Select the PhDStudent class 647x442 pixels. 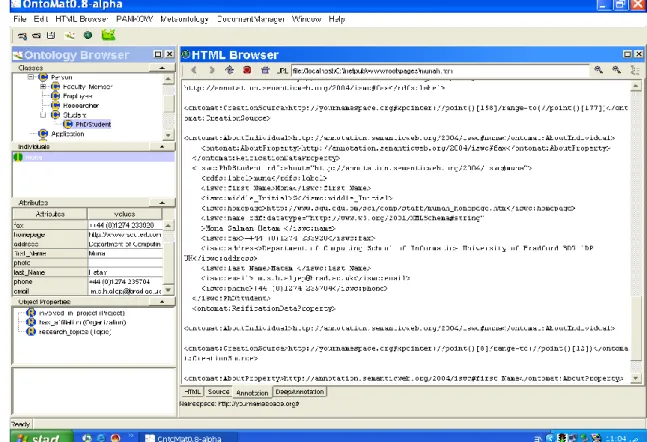pyautogui.click(x=93, y=124)
